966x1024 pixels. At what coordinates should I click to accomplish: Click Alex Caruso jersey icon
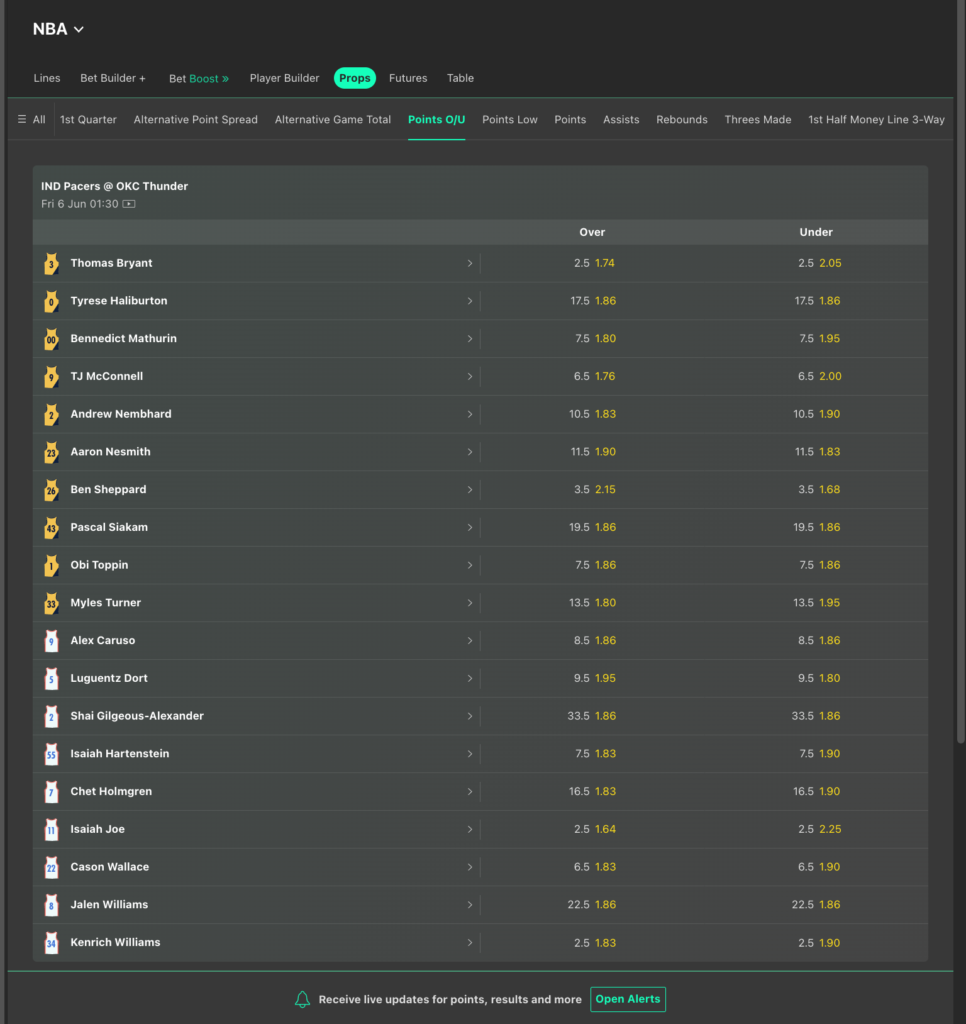coord(52,641)
